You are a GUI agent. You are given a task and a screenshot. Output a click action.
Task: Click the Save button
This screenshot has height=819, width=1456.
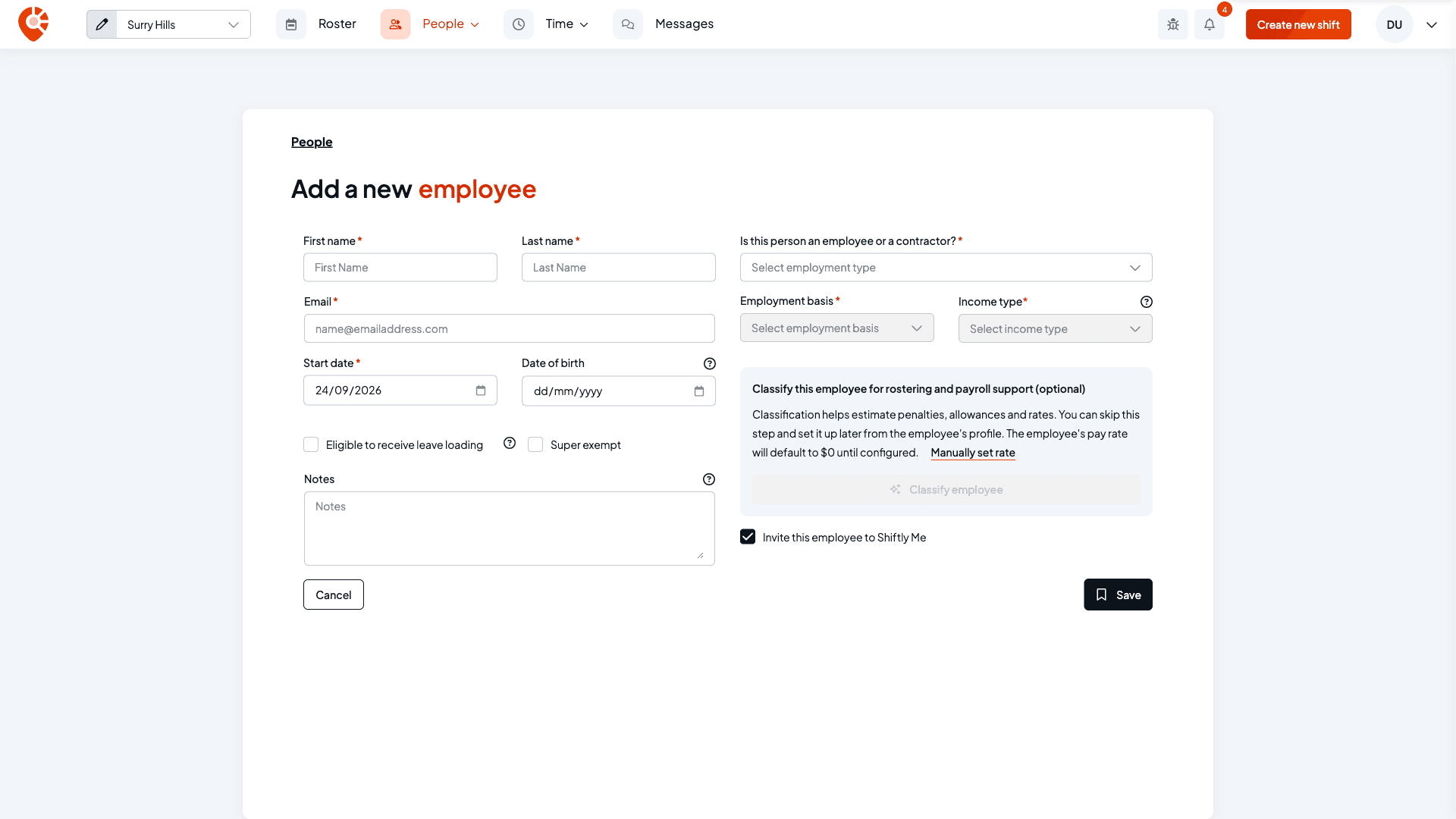click(x=1118, y=595)
